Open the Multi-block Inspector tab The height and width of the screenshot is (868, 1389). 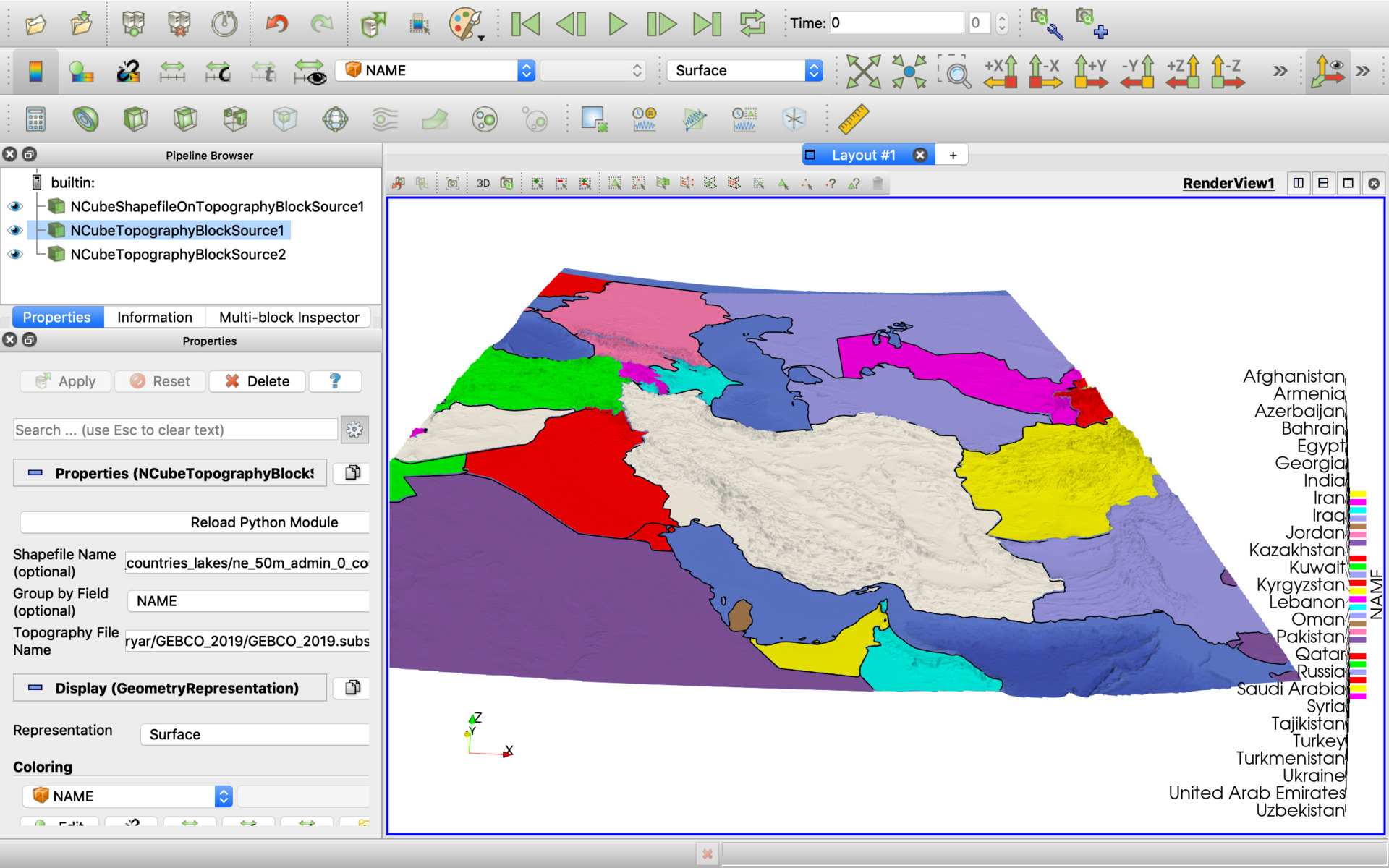coord(289,317)
